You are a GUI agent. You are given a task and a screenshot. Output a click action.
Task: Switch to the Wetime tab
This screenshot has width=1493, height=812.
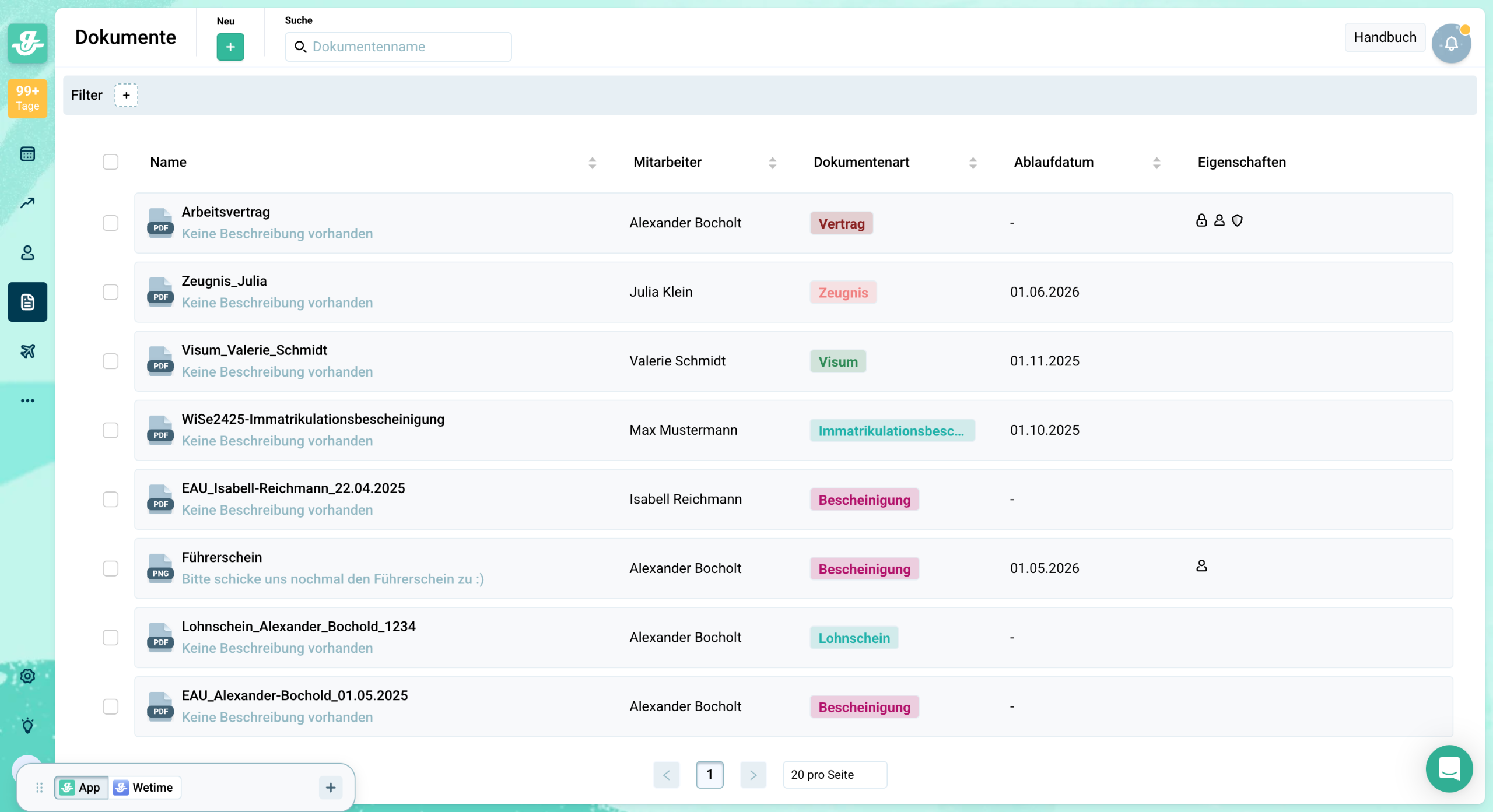145,788
